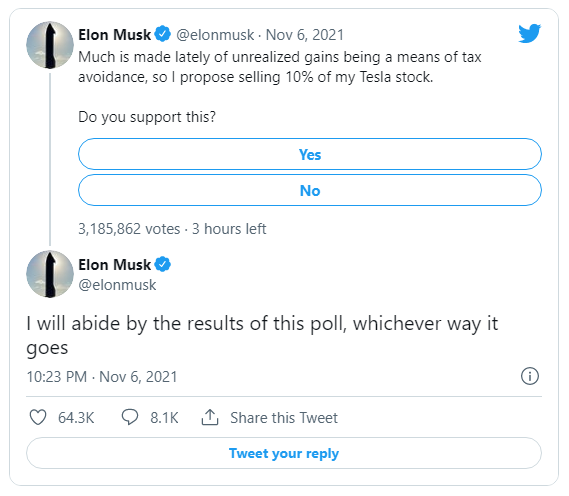
Task: Click the heart like icon
Action: pos(38,417)
